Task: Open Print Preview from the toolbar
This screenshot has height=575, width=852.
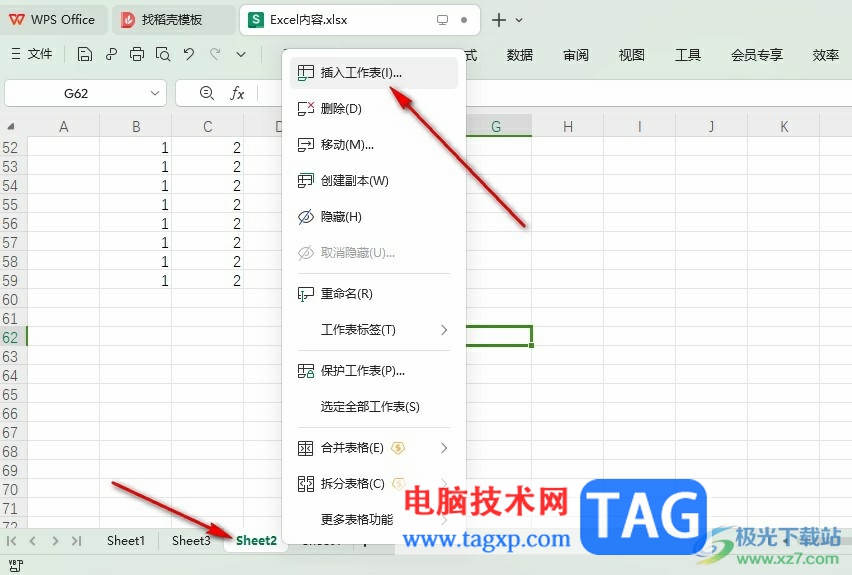Action: tap(163, 54)
